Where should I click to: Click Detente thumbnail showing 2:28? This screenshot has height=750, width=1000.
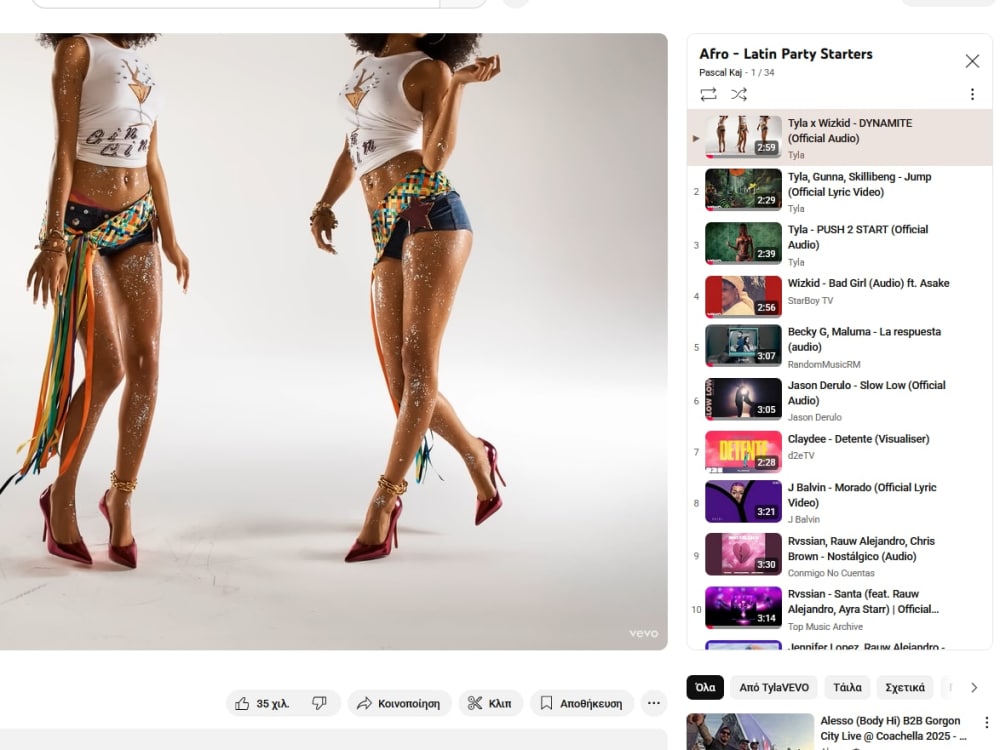(x=743, y=452)
